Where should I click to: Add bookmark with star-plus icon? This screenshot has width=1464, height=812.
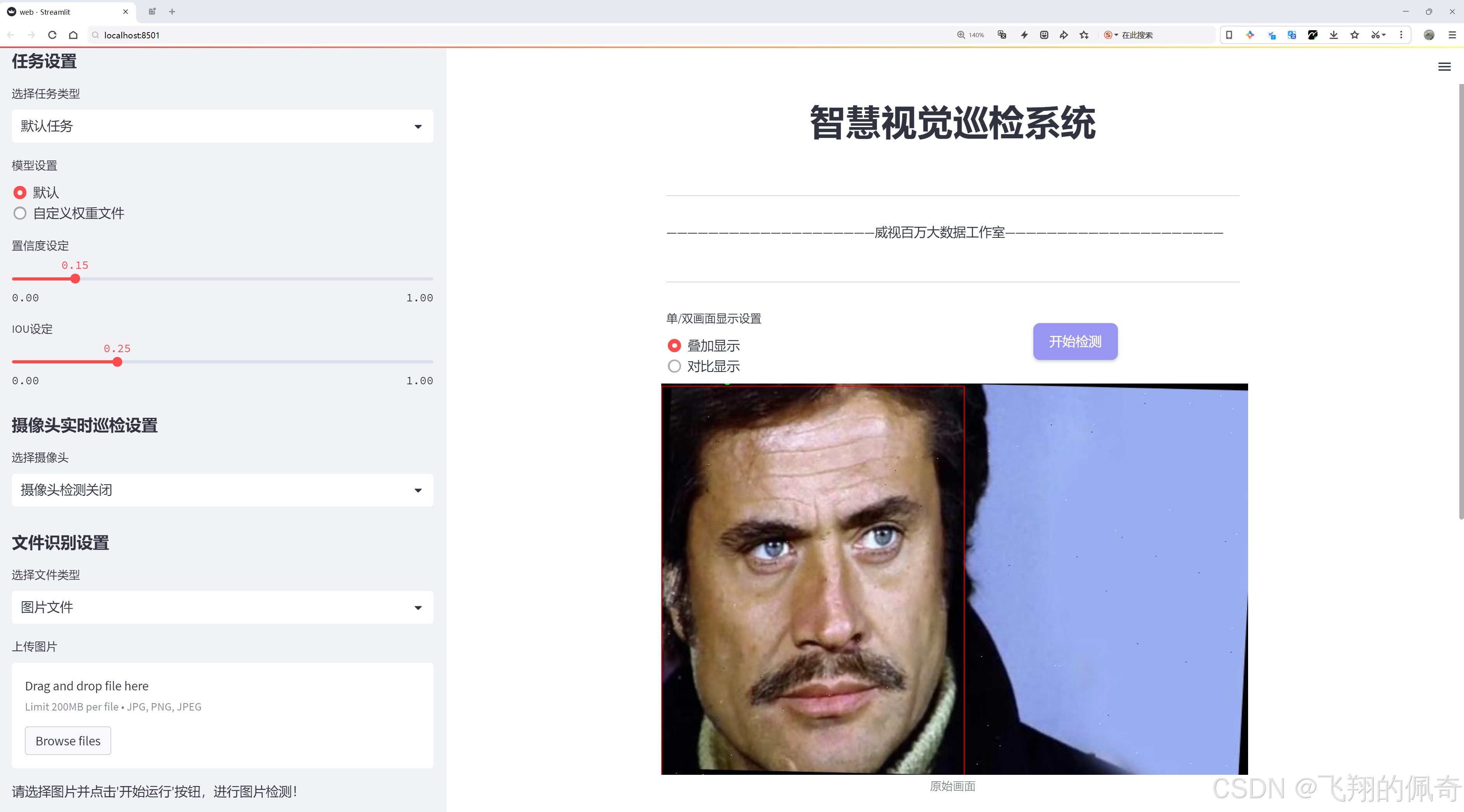[x=1085, y=34]
